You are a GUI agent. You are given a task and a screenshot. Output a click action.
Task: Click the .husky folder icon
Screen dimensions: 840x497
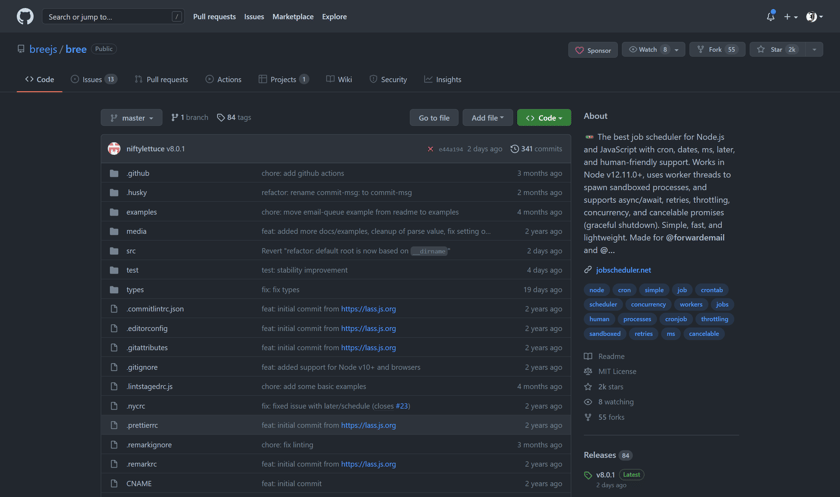pyautogui.click(x=114, y=193)
